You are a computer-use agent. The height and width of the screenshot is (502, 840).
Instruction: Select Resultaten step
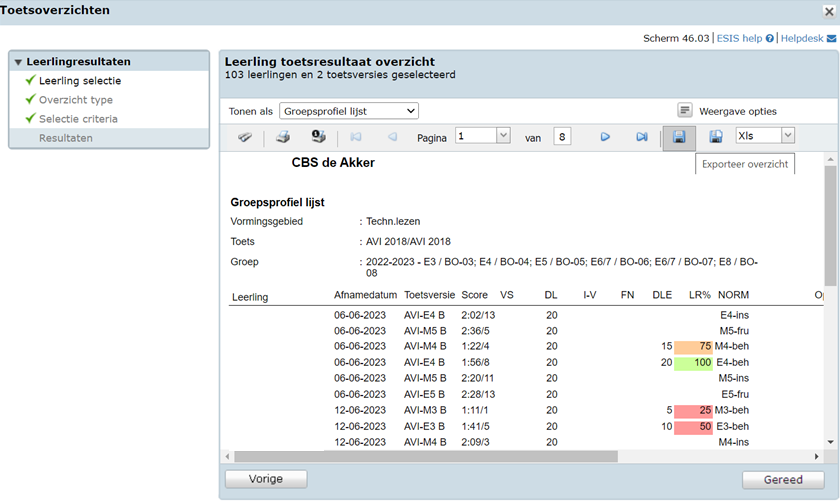[66, 138]
